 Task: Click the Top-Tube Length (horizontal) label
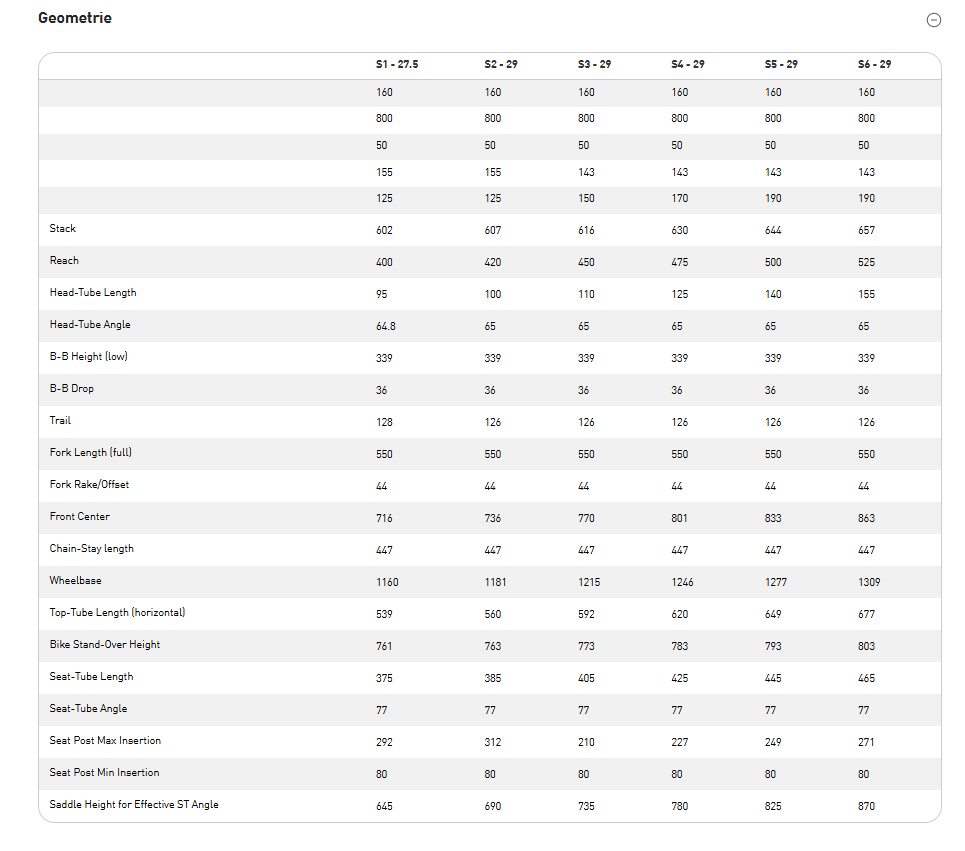click(x=117, y=613)
